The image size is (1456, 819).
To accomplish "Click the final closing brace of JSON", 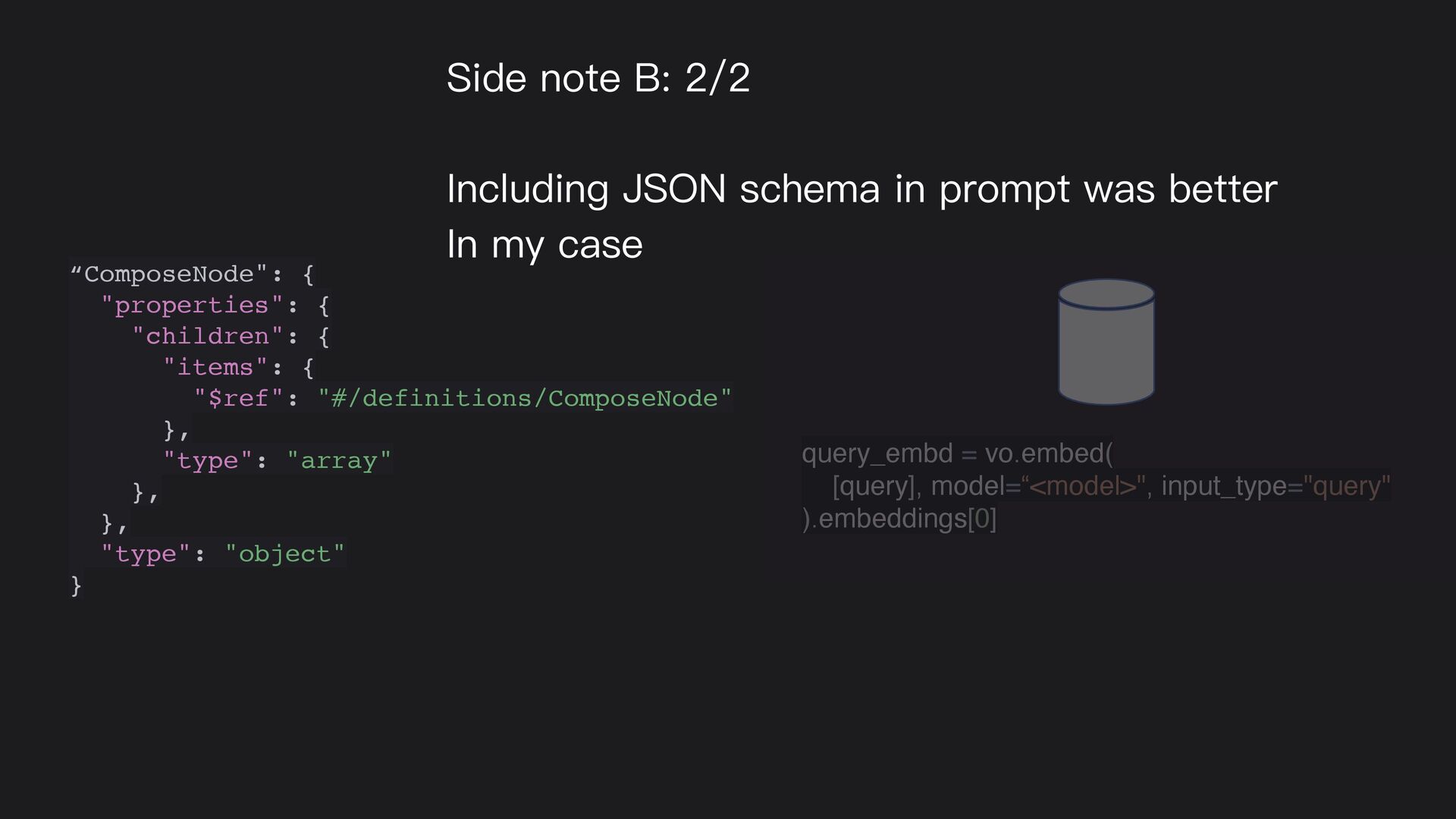I will 76,585.
